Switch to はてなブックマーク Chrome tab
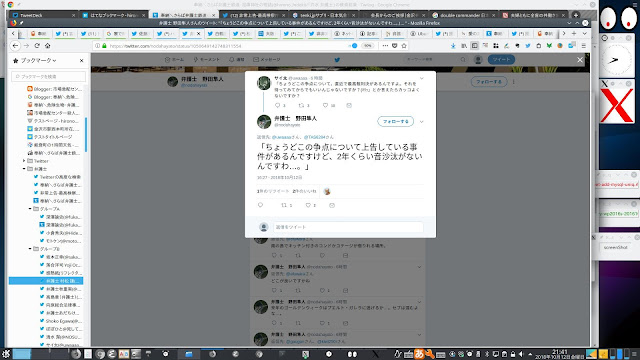Viewport: 640px width, 360px height. tap(113, 15)
